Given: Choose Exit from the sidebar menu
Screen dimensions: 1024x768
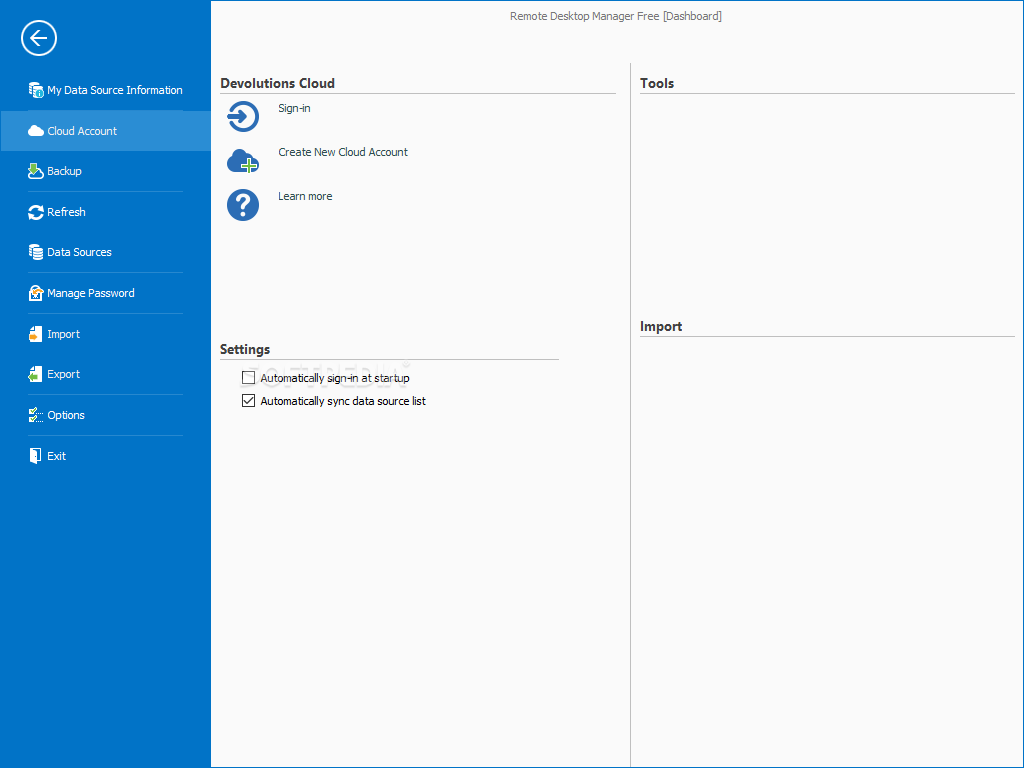Looking at the screenshot, I should tap(106, 456).
